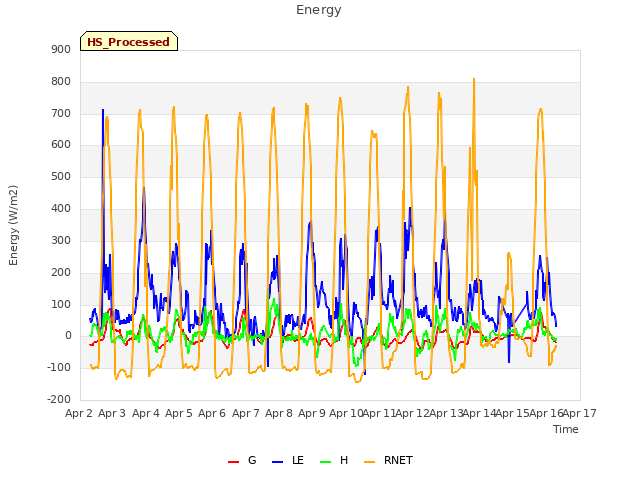Viewport: 640px width, 480px height.
Task: Click the Energy chart title
Action: tap(318, 10)
